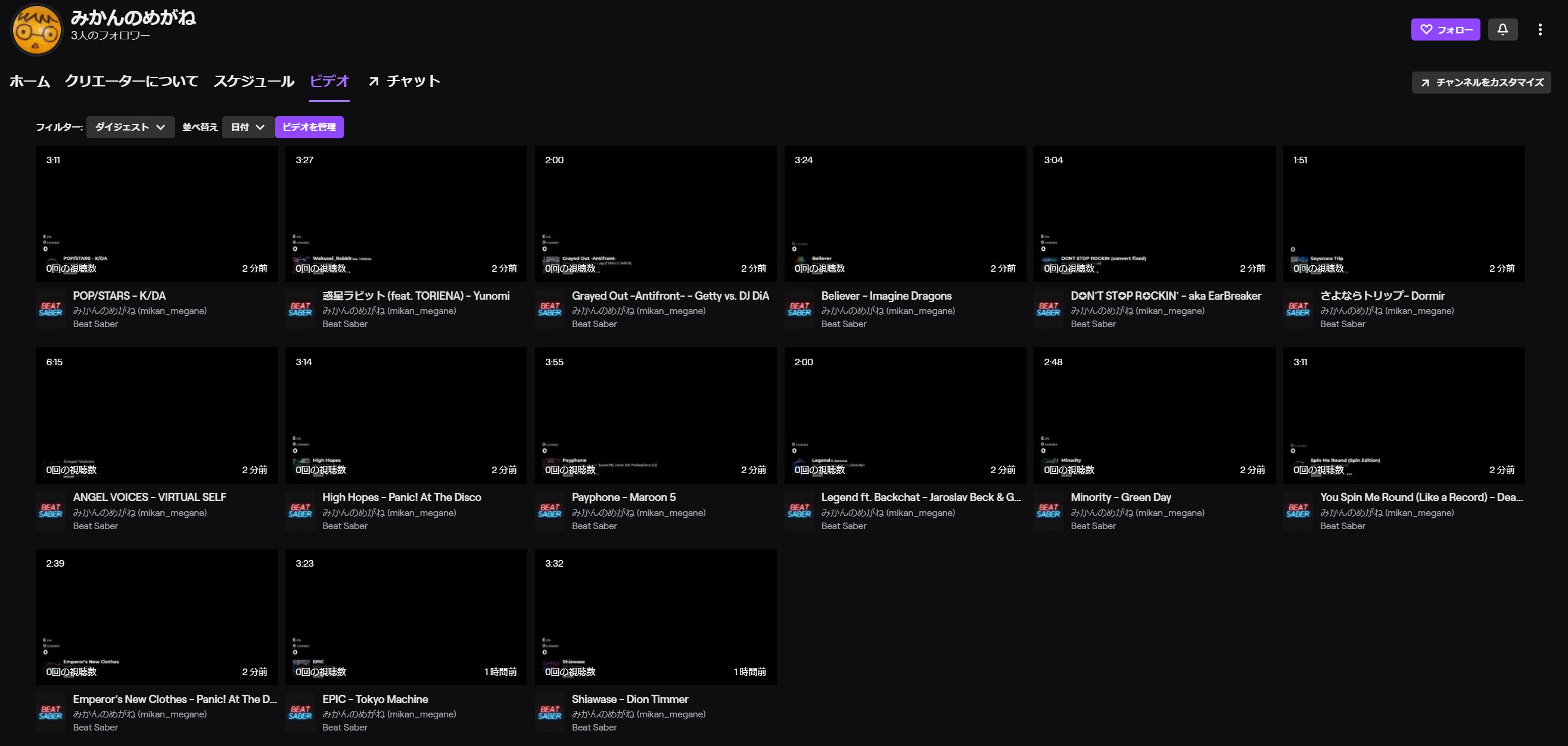Viewport: 1568px width, 746px height.
Task: Open the EPIC - Tokyo Machine title link
Action: click(375, 699)
